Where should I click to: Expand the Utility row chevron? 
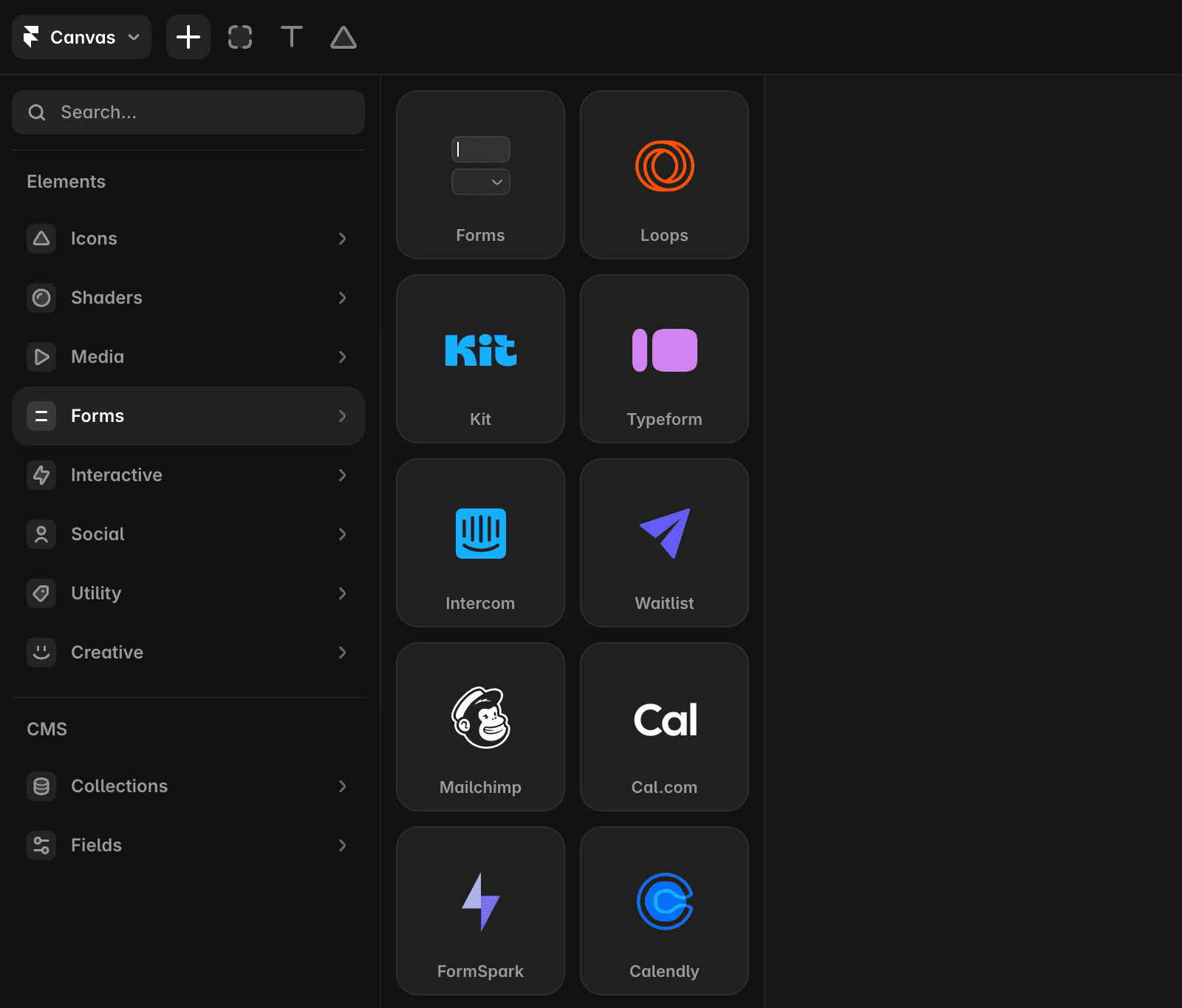pos(342,593)
